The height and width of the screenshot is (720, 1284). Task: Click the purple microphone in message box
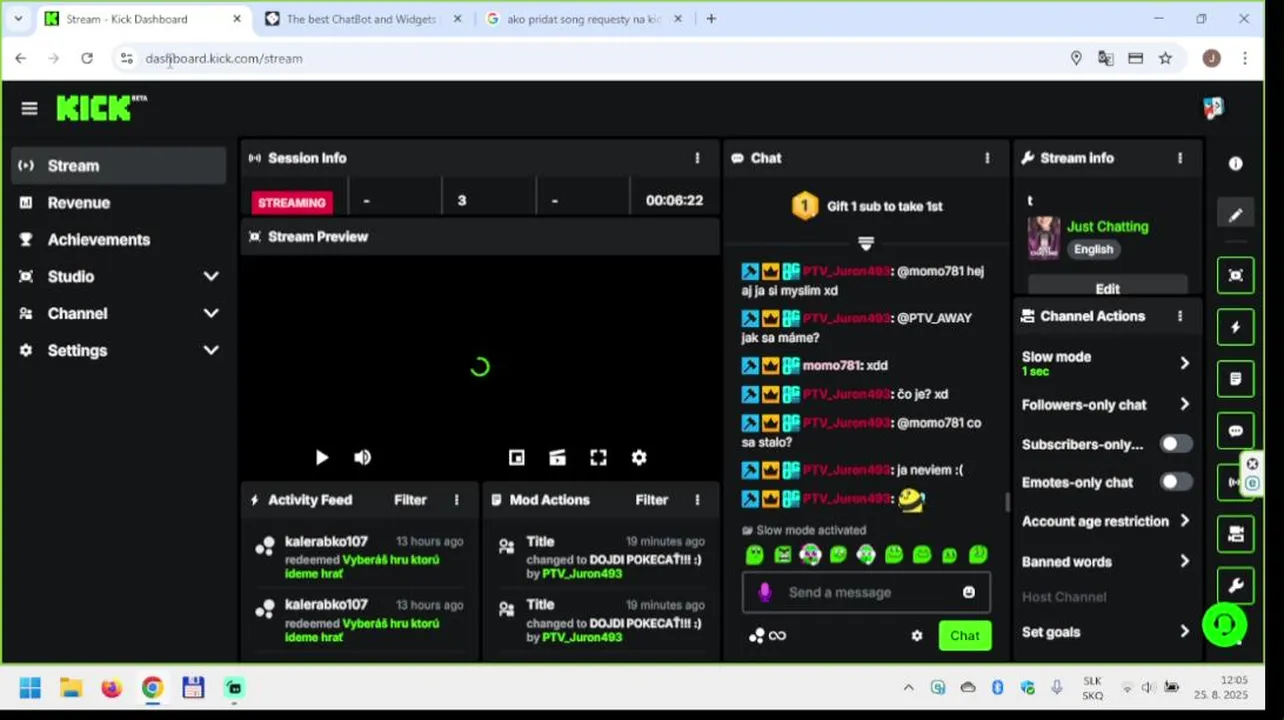tap(765, 592)
